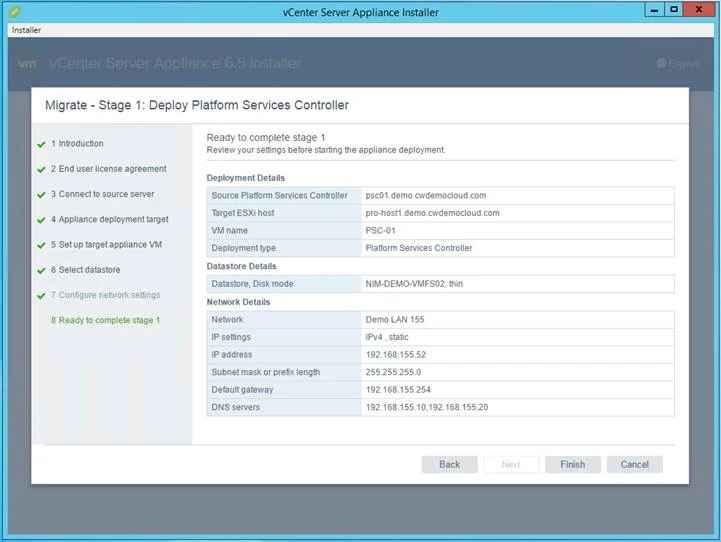
Task: Click the Deployment type value Platform Services Controller
Action: (419, 248)
